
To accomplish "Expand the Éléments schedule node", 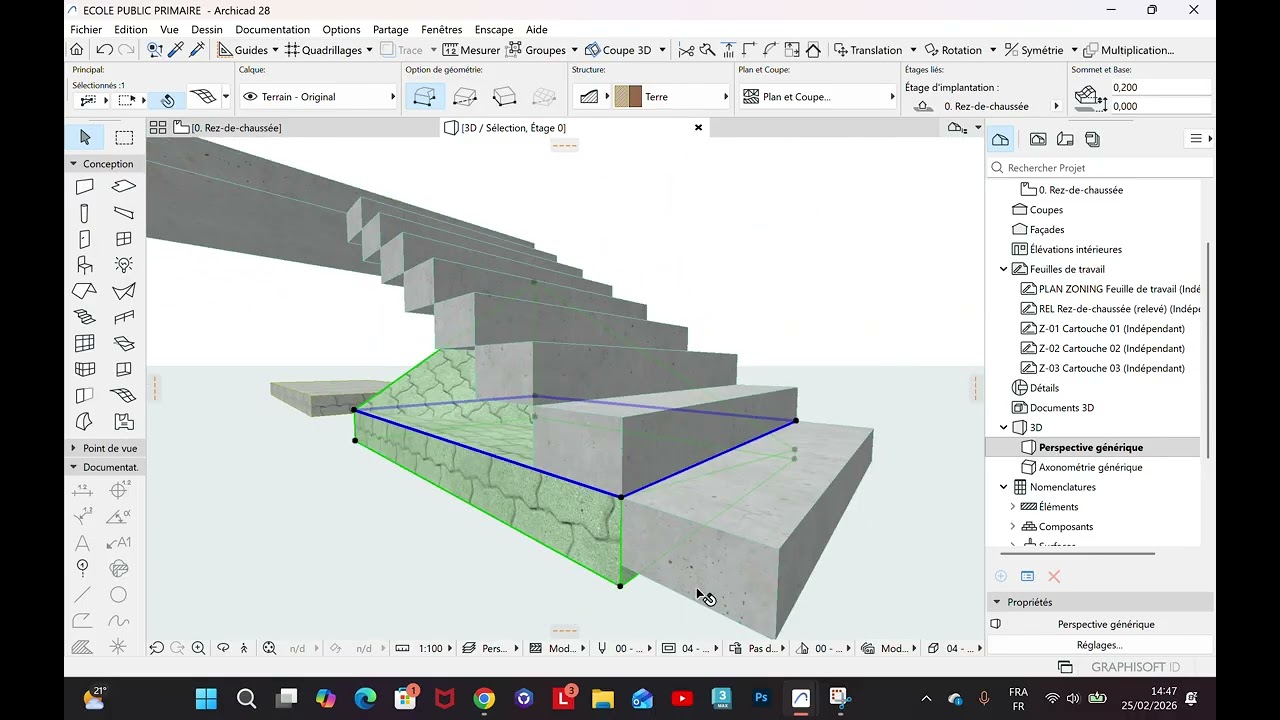I will pyautogui.click(x=1013, y=507).
